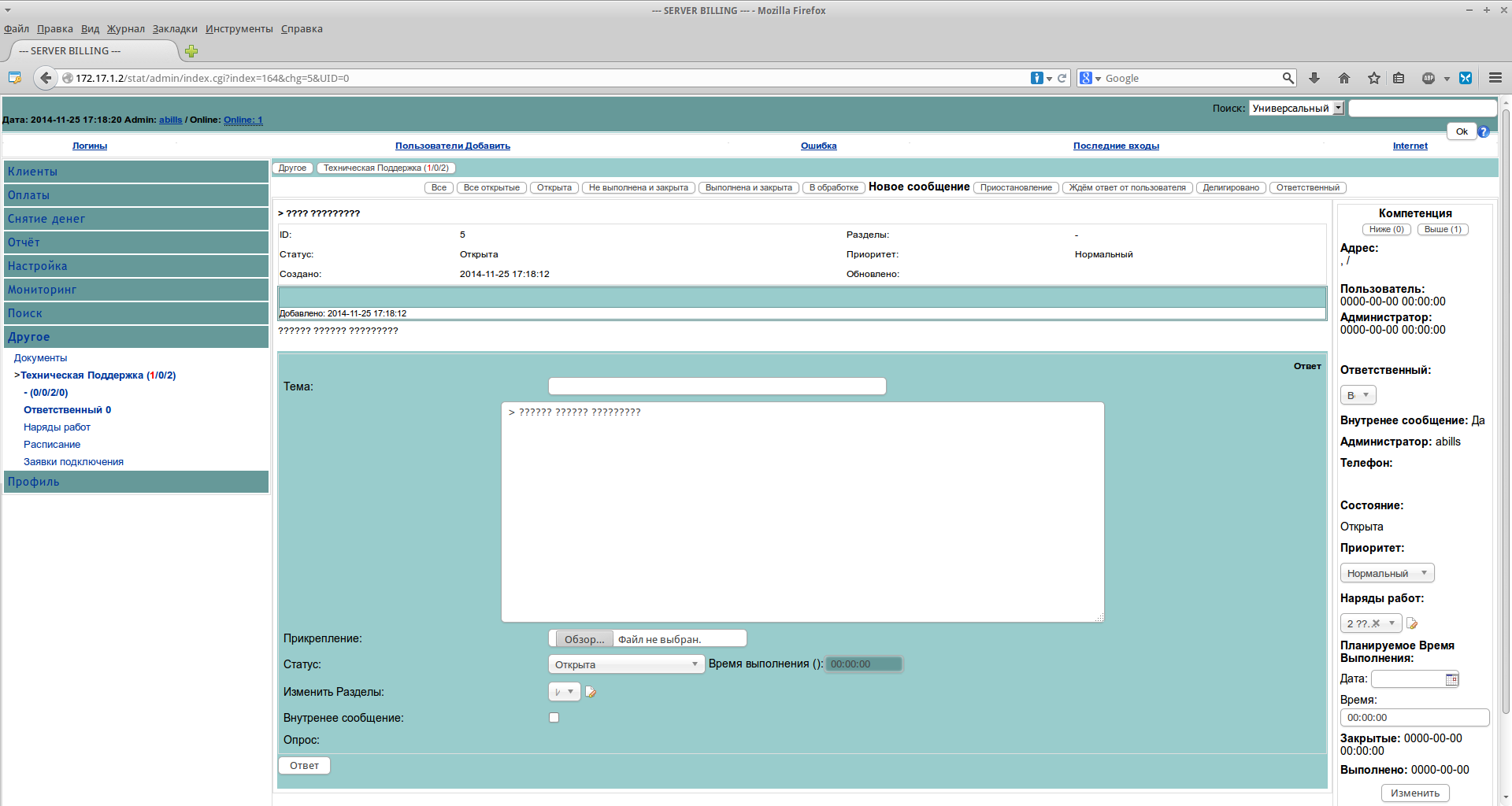Click the reply message text area

pos(802,512)
